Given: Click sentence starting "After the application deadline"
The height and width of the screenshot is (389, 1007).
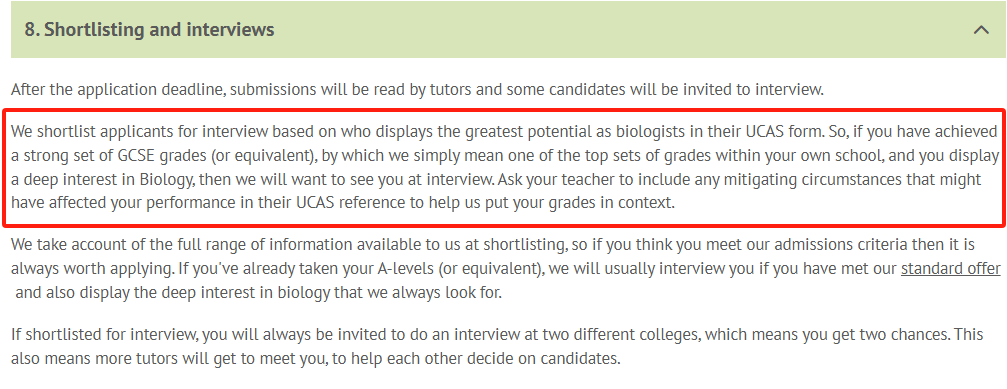Looking at the screenshot, I should [x=417, y=89].
